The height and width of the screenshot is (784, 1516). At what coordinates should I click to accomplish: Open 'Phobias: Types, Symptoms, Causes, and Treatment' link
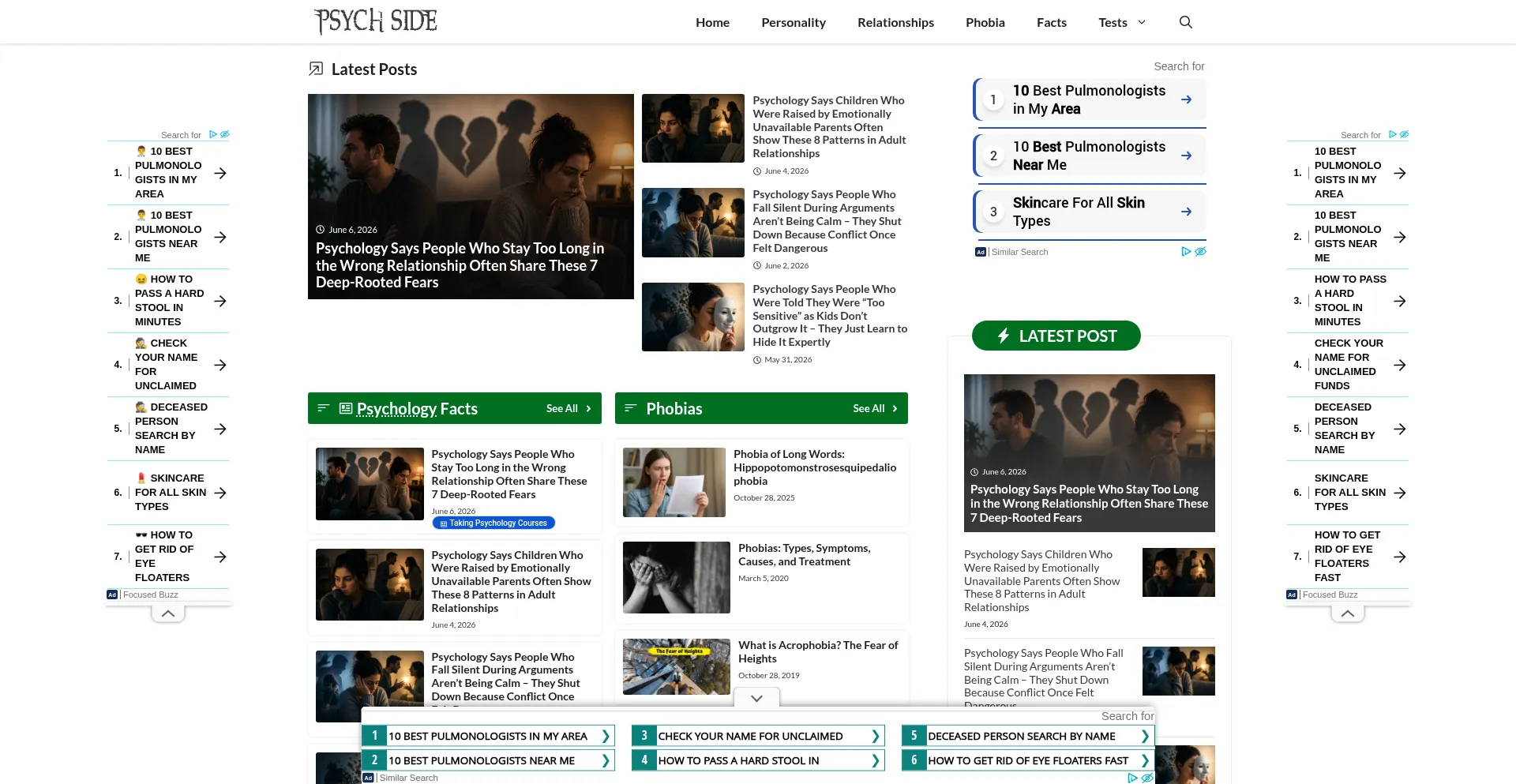[x=805, y=555]
